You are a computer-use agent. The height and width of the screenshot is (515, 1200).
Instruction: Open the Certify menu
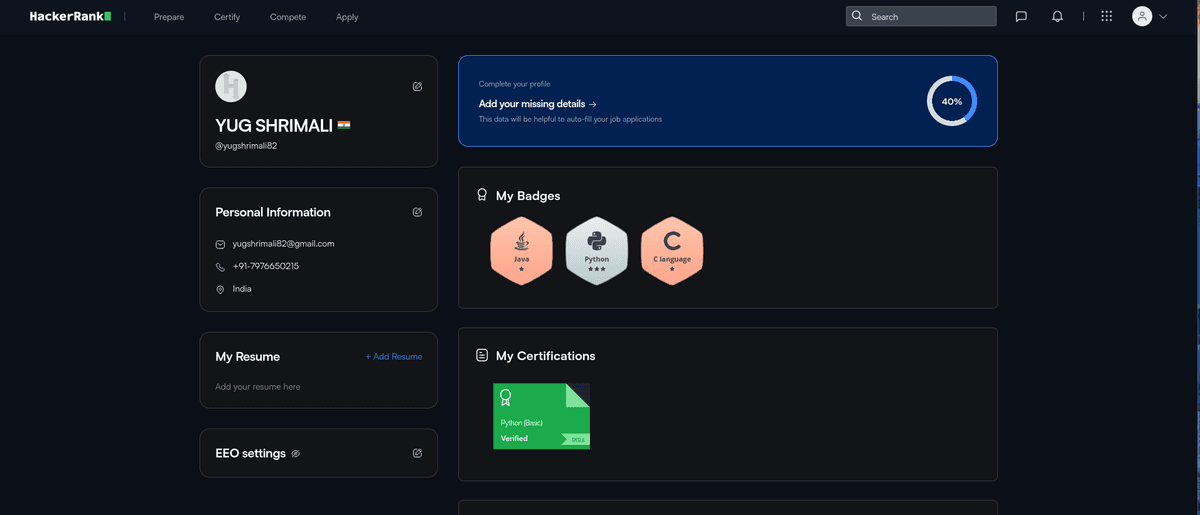coord(227,17)
